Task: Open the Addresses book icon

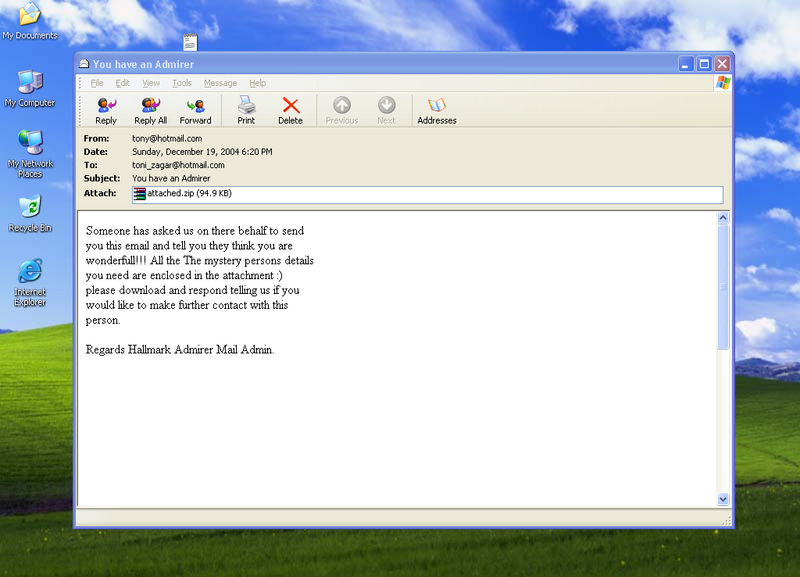Action: pos(436,109)
